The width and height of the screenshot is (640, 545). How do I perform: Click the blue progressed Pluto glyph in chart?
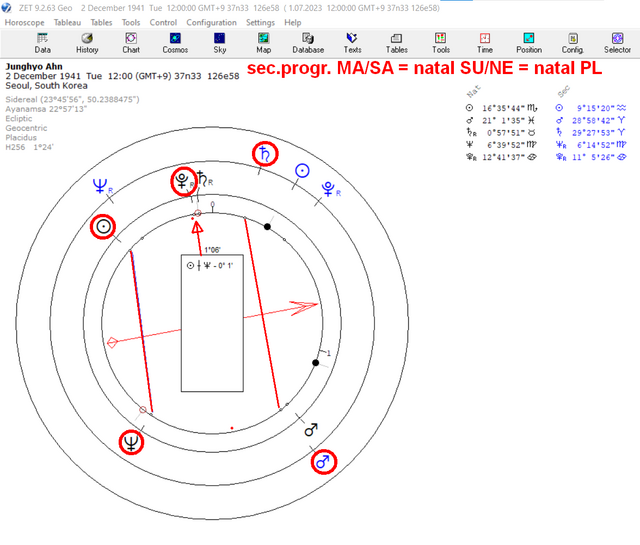coord(328,189)
